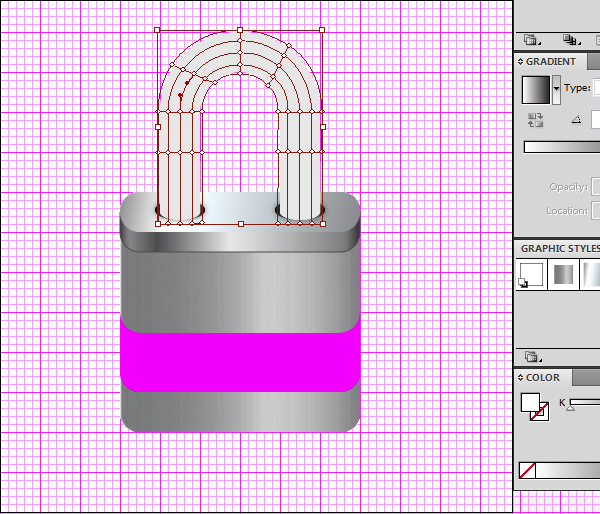Viewport: 600px width, 514px height.
Task: Apply the gray metallic gradient graphic style
Action: [x=563, y=274]
